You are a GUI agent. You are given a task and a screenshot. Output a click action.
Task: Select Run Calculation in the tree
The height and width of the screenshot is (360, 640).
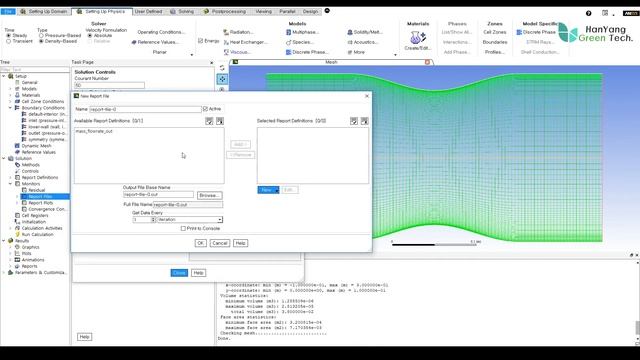(37, 234)
